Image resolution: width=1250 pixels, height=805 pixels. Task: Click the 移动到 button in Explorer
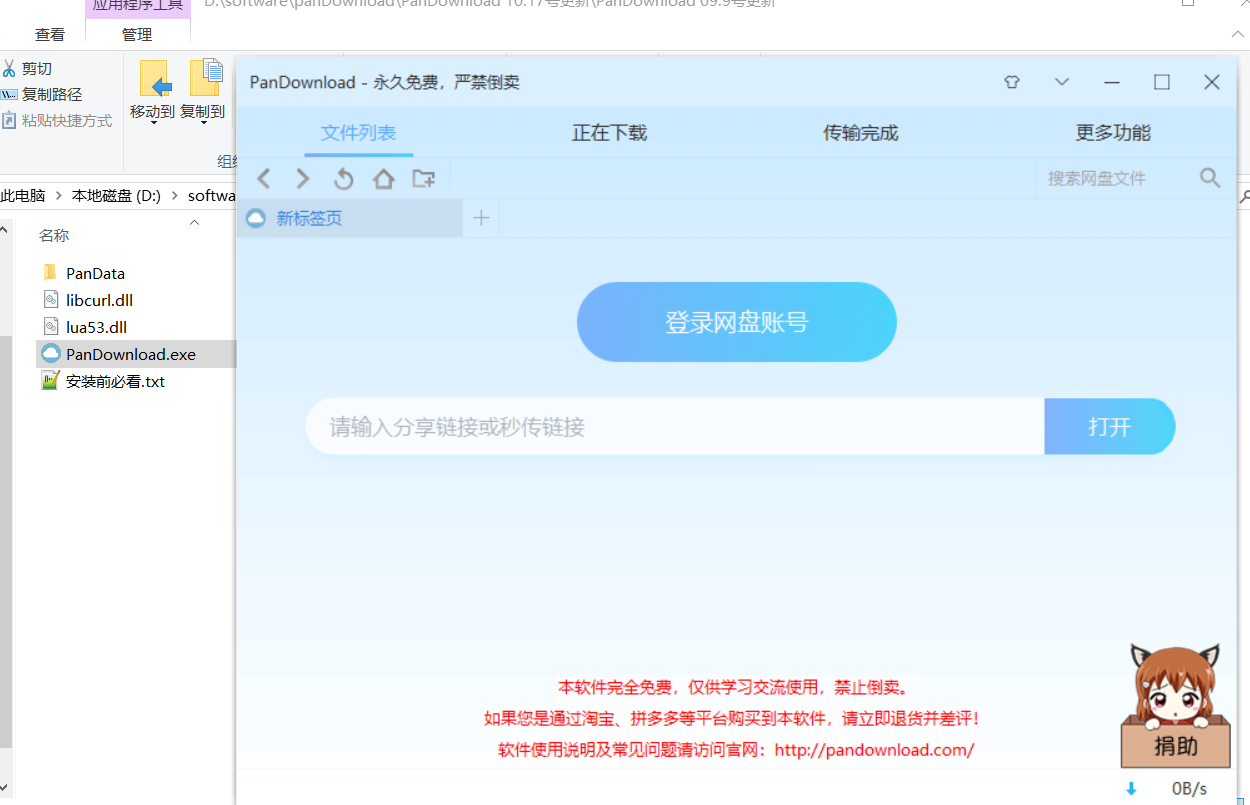pos(153,92)
